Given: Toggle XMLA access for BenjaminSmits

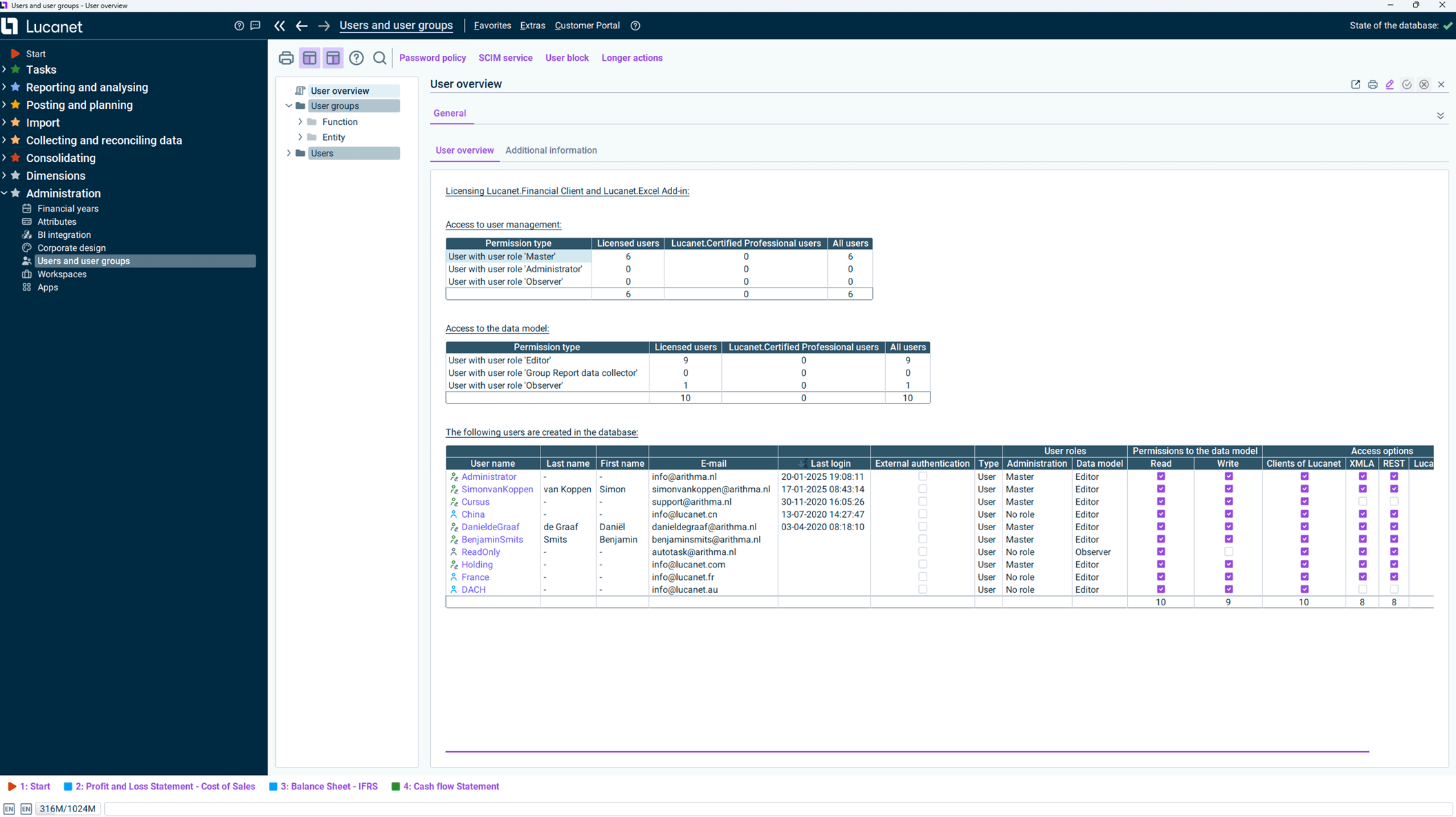Looking at the screenshot, I should click(1362, 539).
